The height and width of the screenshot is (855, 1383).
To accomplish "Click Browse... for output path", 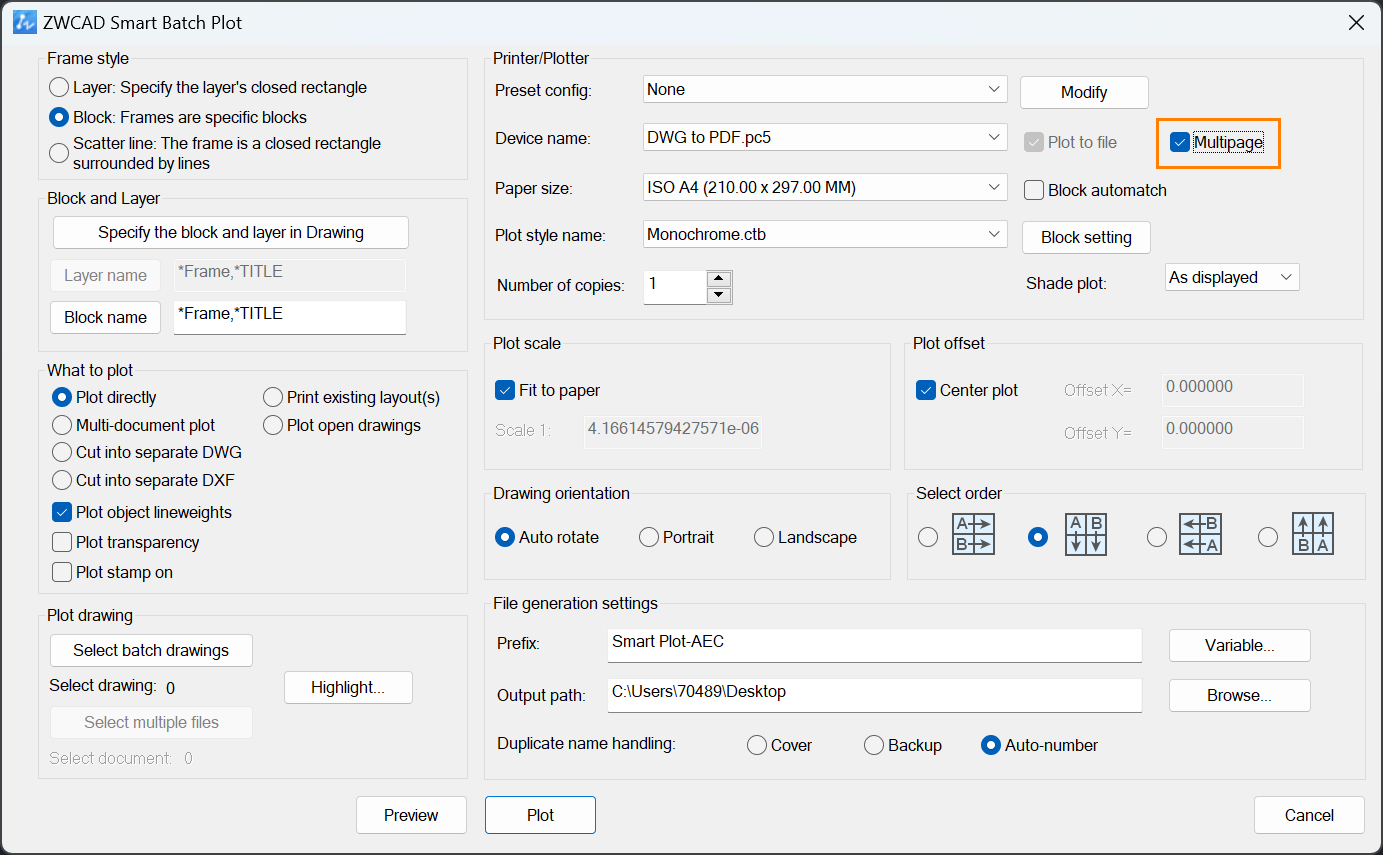I will pos(1240,695).
